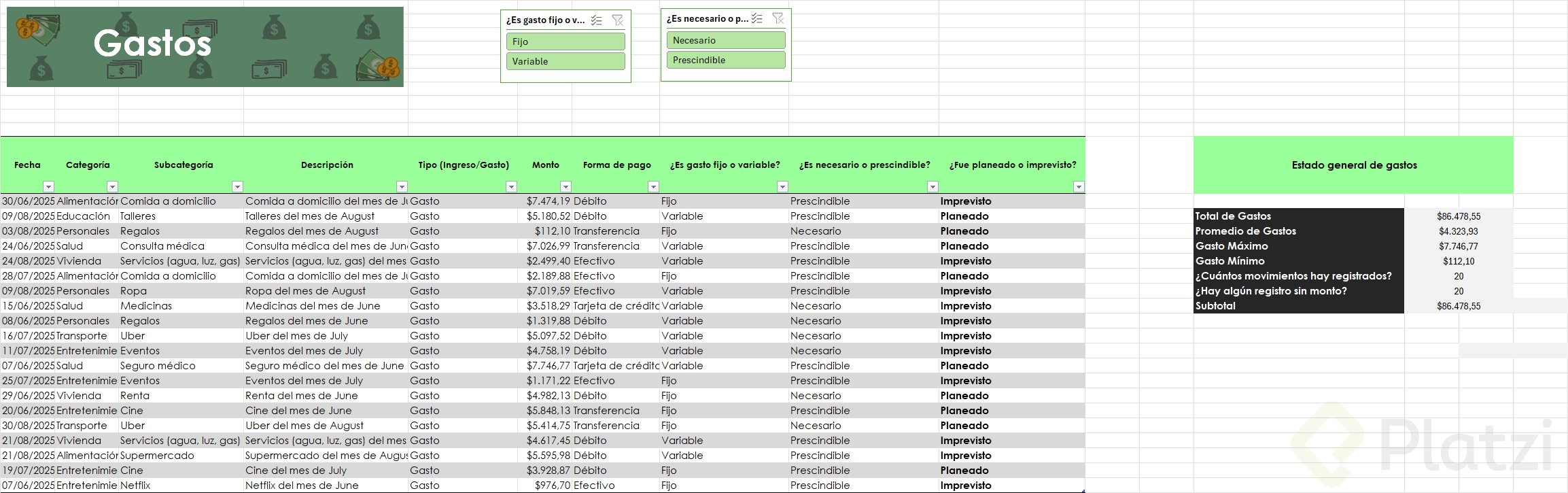Select the date cell 28/07/2025
The height and width of the screenshot is (493, 1568).
point(28,276)
